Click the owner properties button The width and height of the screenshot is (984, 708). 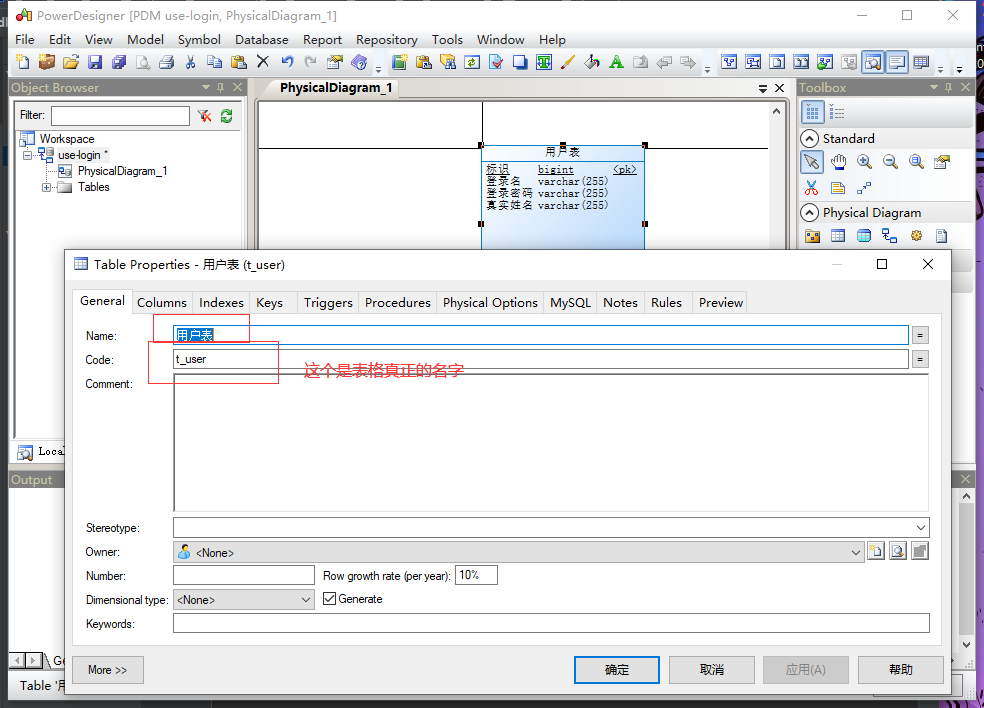898,551
